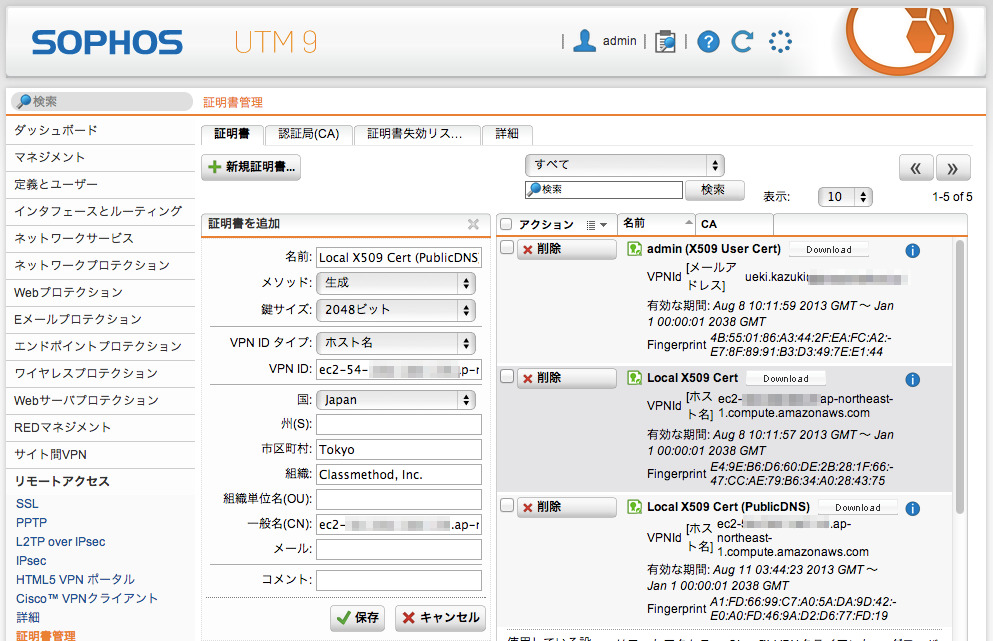Image resolution: width=993 pixels, height=641 pixels.
Task: Click the certificate list search input
Action: pyautogui.click(x=604, y=189)
